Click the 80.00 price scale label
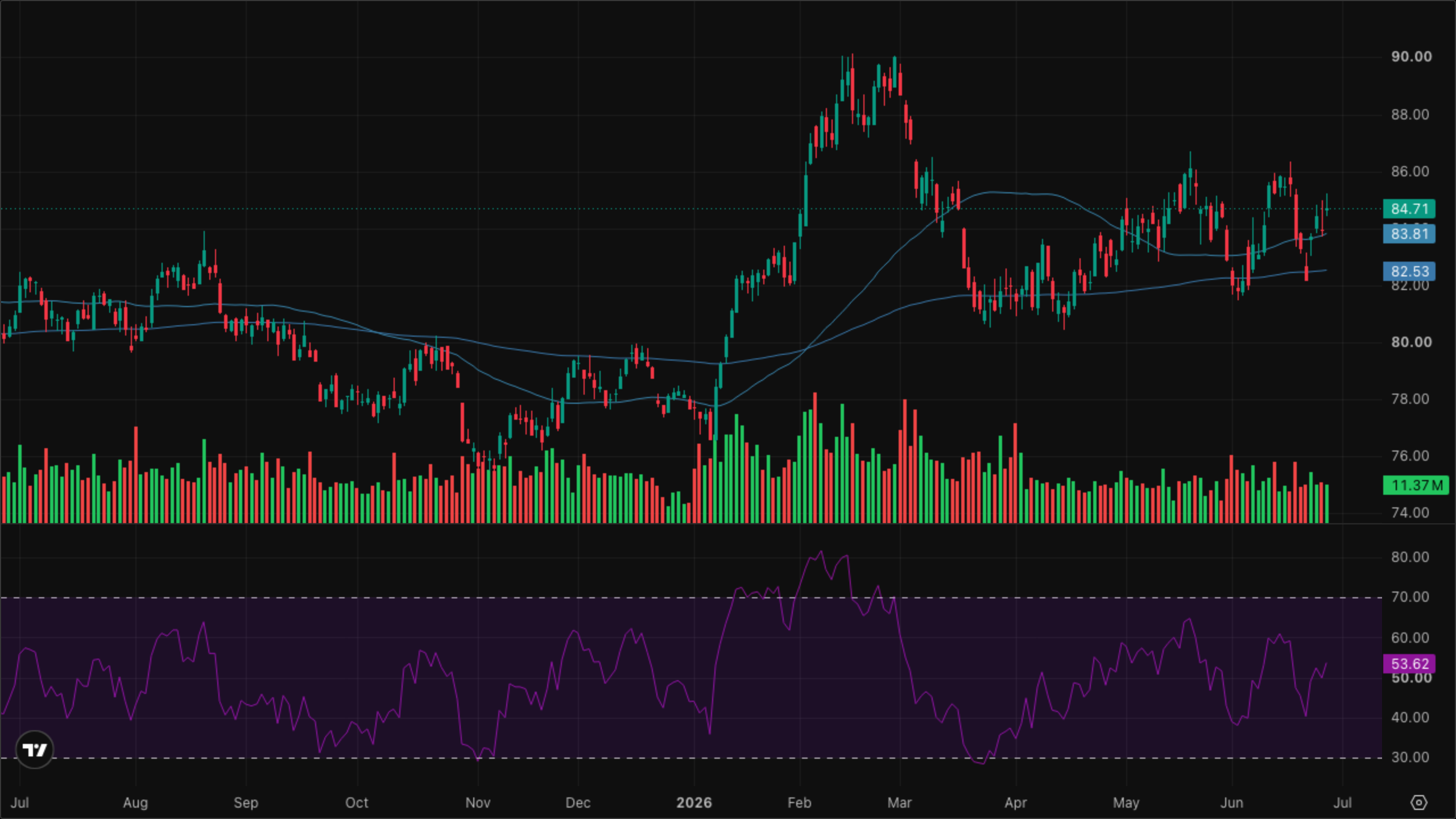The width and height of the screenshot is (1456, 819). 1411,342
